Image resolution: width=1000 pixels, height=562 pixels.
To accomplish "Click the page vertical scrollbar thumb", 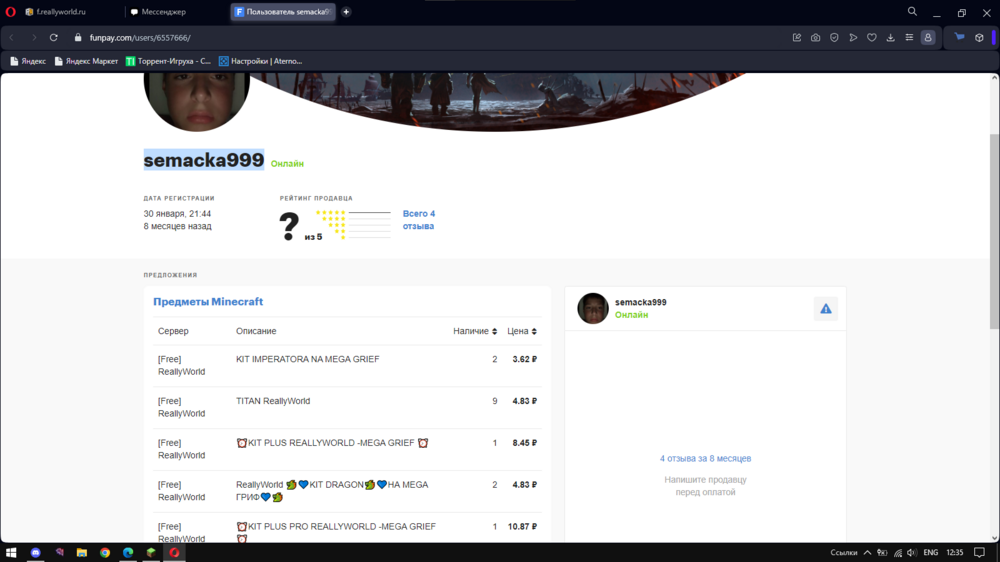I will click(x=994, y=231).
